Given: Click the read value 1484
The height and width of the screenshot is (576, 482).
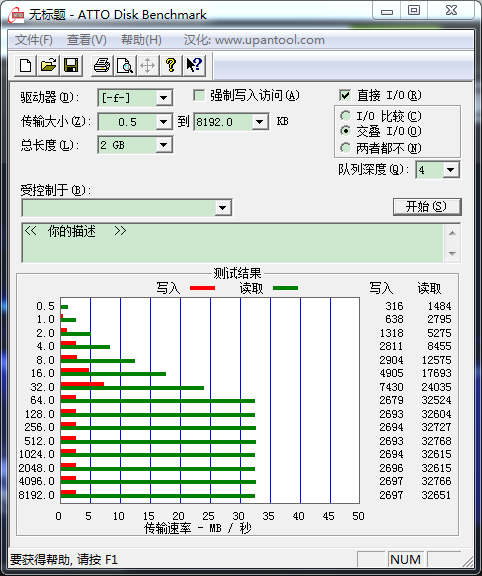Looking at the screenshot, I should click(439, 306).
